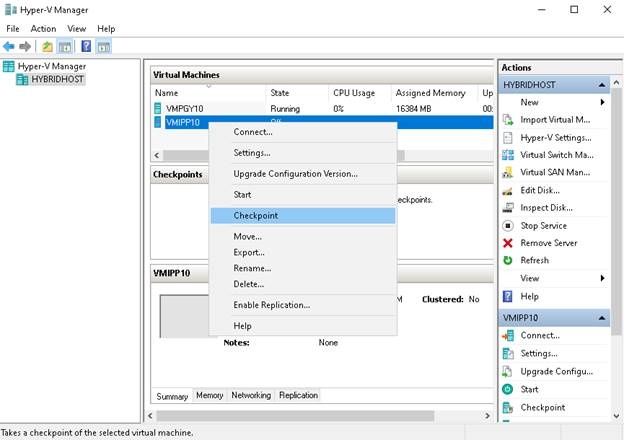Click New in the HYBRIDHOST actions list
The width and height of the screenshot is (624, 440).
[529, 102]
